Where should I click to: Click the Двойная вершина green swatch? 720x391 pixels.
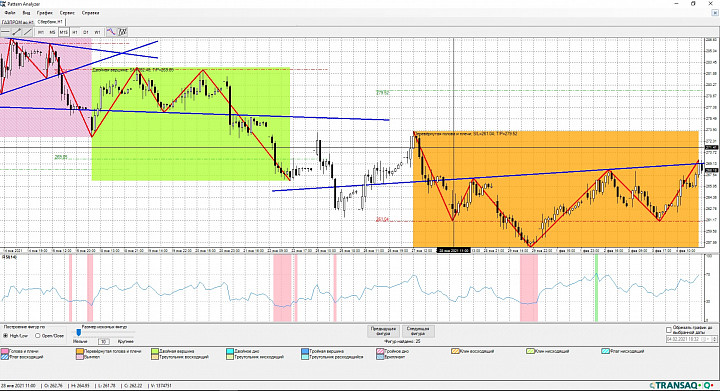coord(155,351)
